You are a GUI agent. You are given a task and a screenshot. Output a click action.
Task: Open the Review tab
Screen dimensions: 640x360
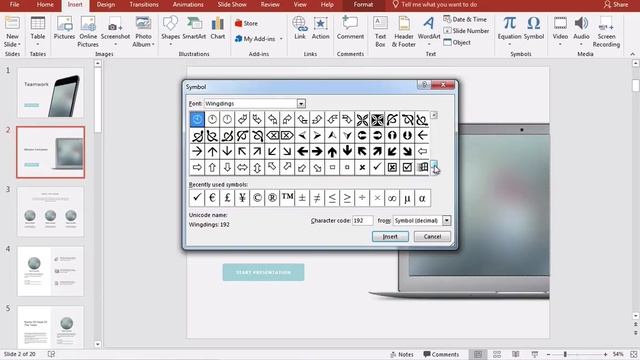[270, 4]
